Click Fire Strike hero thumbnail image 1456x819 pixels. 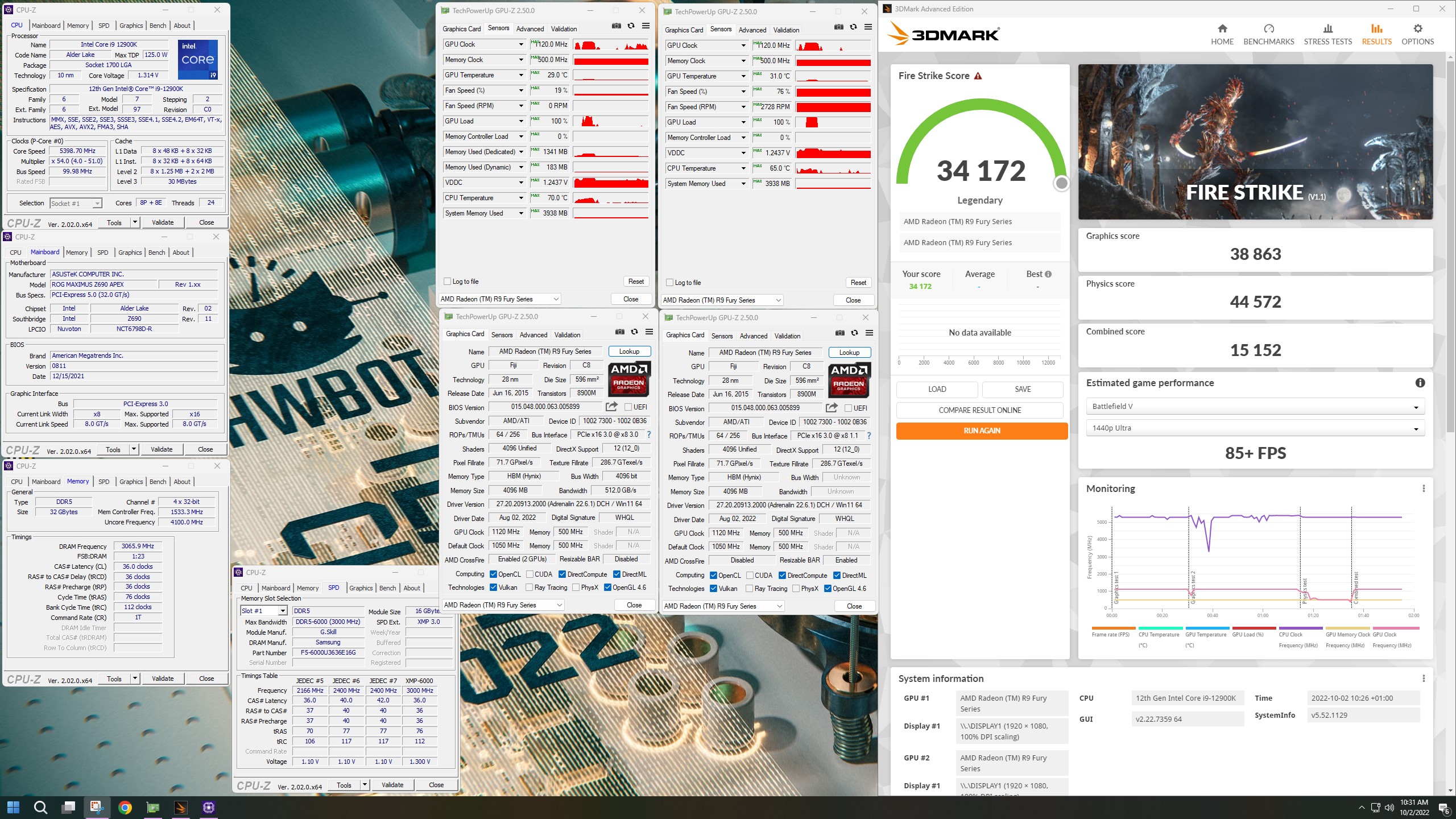[1255, 142]
